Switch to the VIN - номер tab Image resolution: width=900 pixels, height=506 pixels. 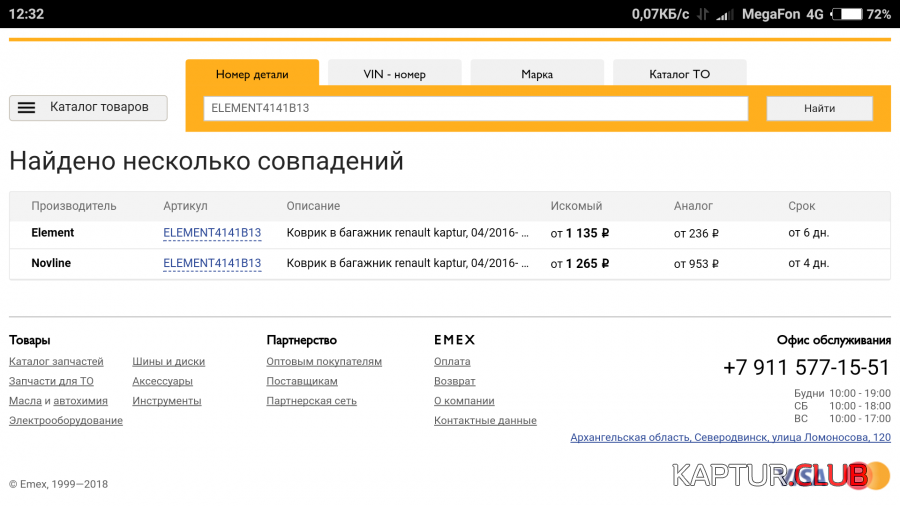[394, 74]
